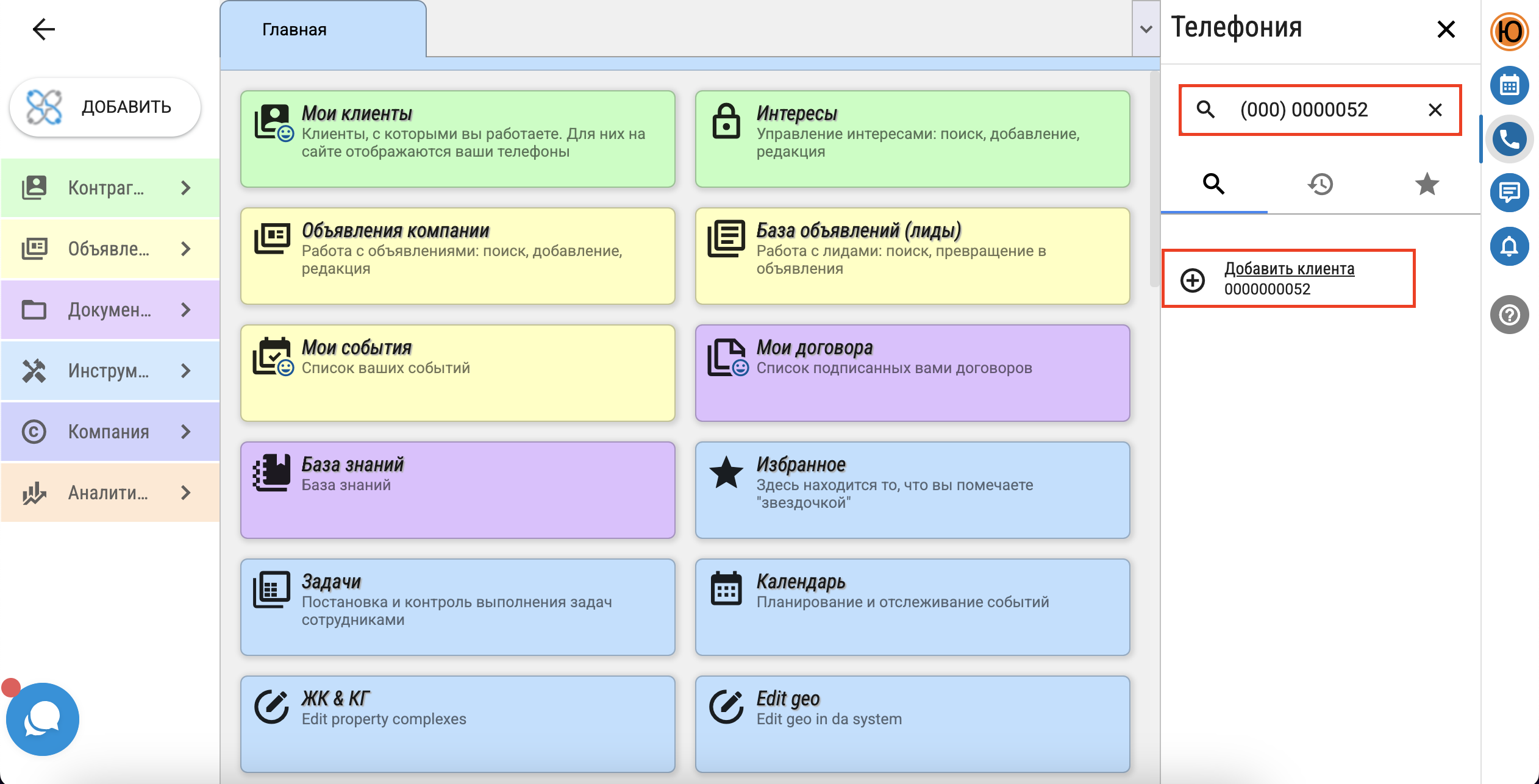Open the Объявления компании card
This screenshot has width=1539, height=784.
pos(457,256)
